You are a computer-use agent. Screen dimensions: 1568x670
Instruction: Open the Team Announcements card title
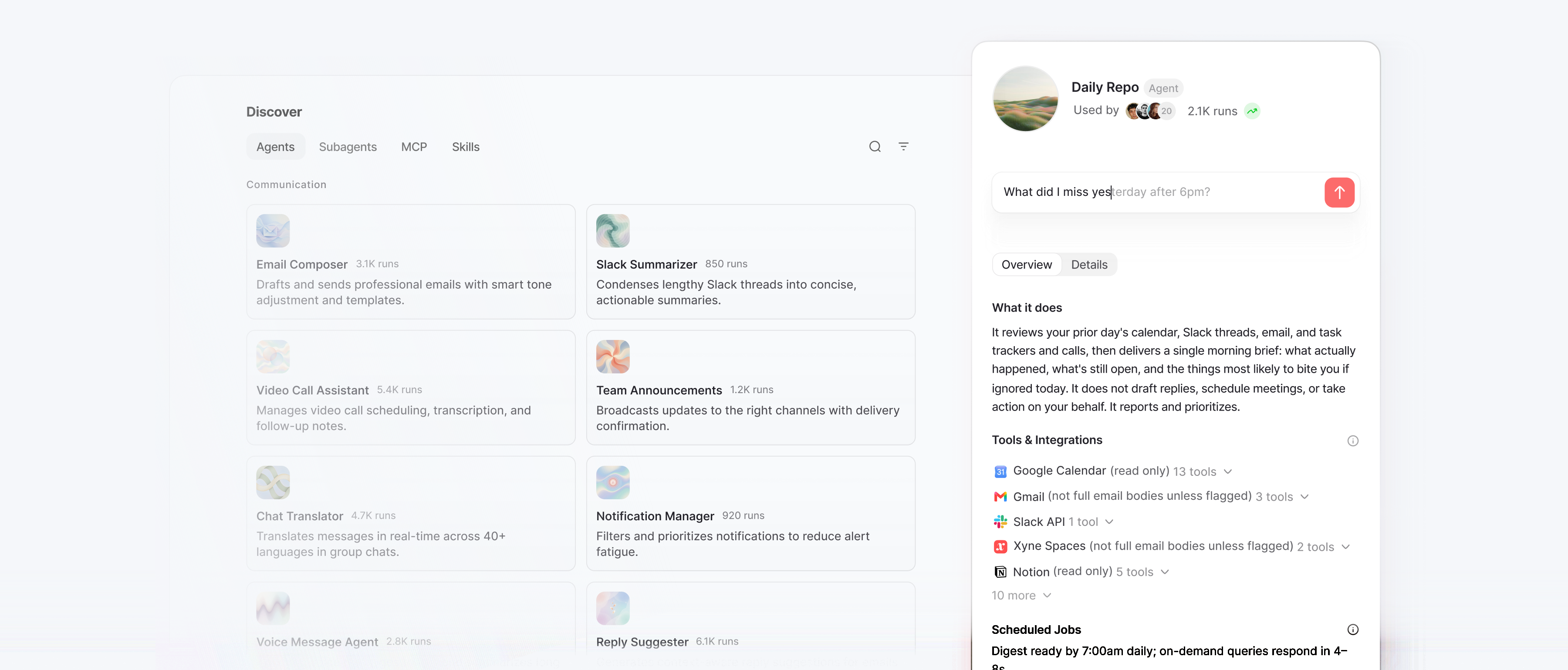tap(659, 391)
